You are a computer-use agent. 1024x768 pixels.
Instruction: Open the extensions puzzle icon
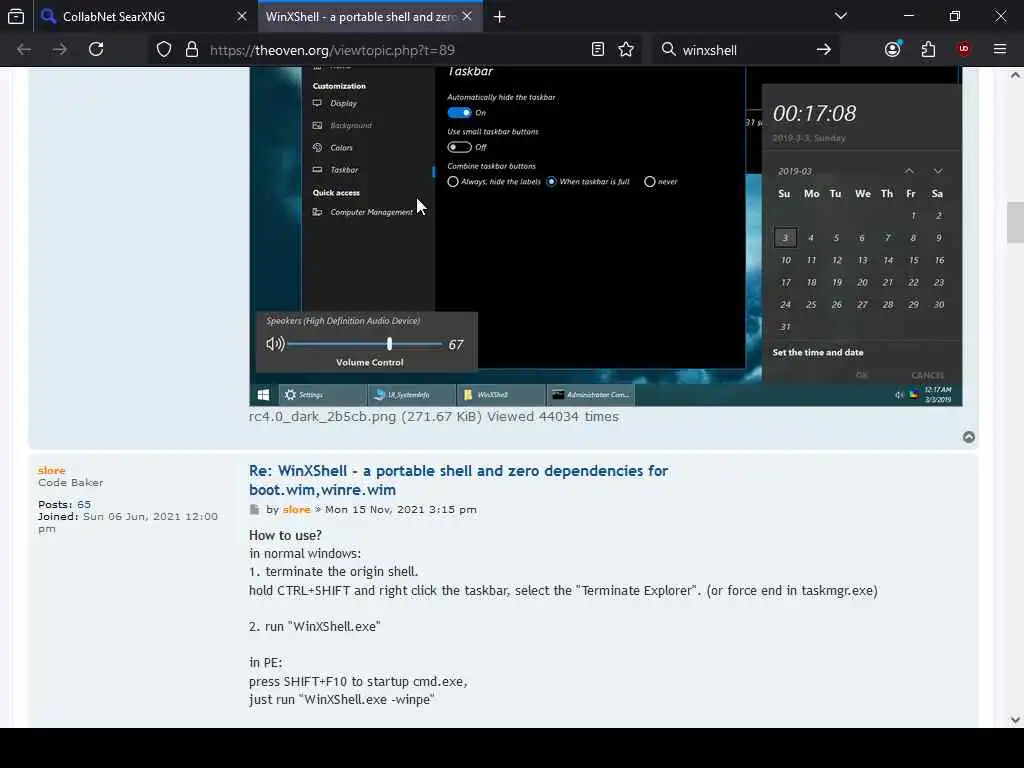(x=928, y=49)
